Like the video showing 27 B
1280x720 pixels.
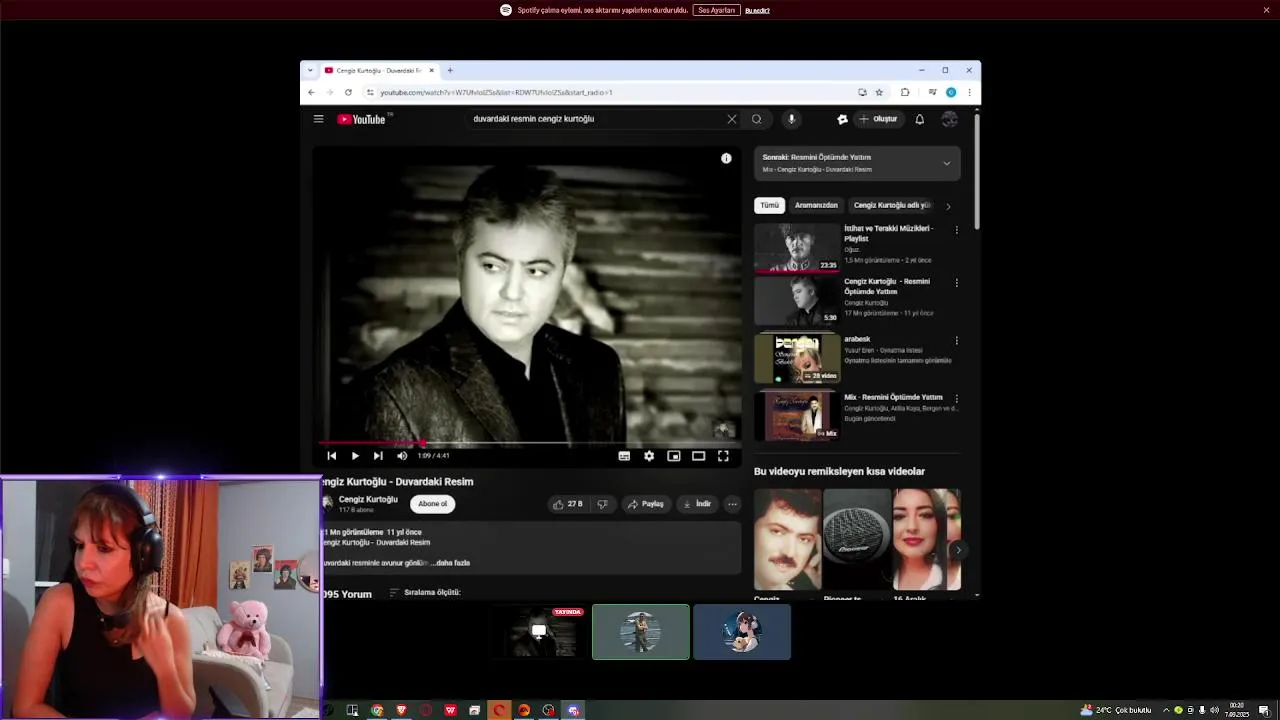(x=567, y=504)
